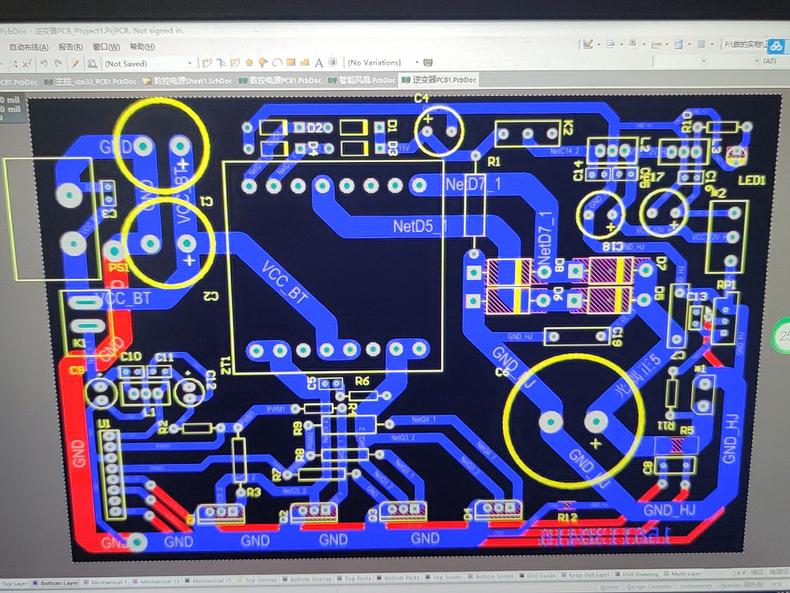This screenshot has width=790, height=593.
Task: Select the Top Paste layer tab
Action: point(354,579)
